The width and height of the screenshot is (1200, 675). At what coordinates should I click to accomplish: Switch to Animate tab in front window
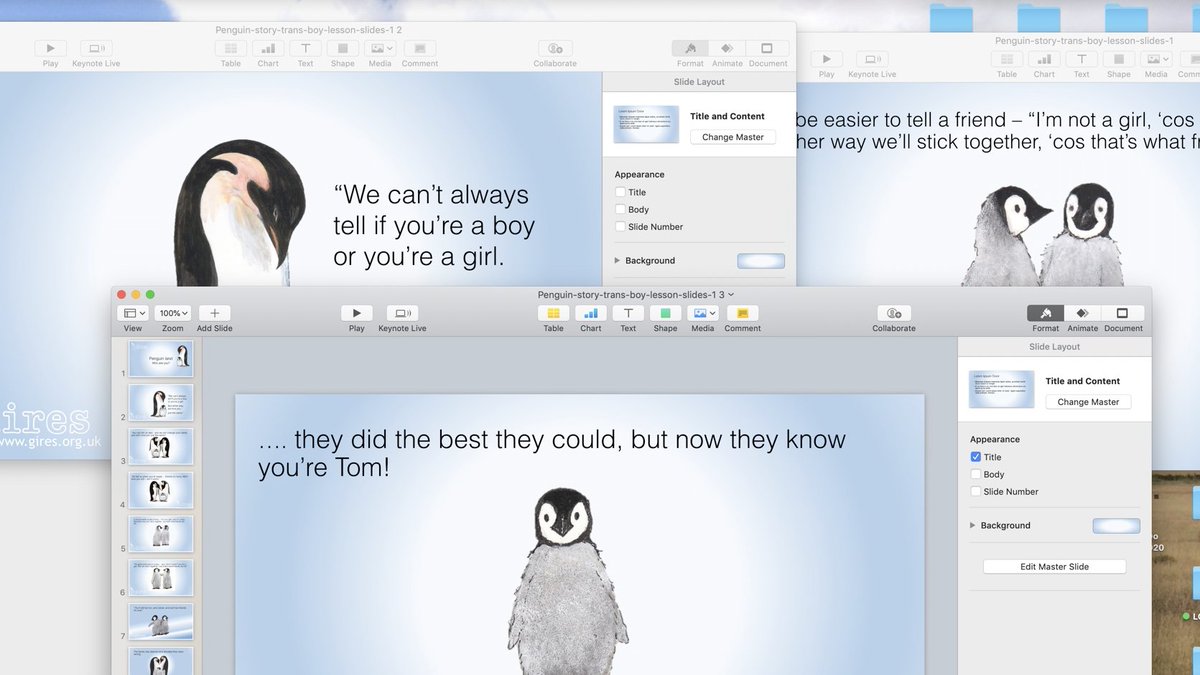[1083, 313]
